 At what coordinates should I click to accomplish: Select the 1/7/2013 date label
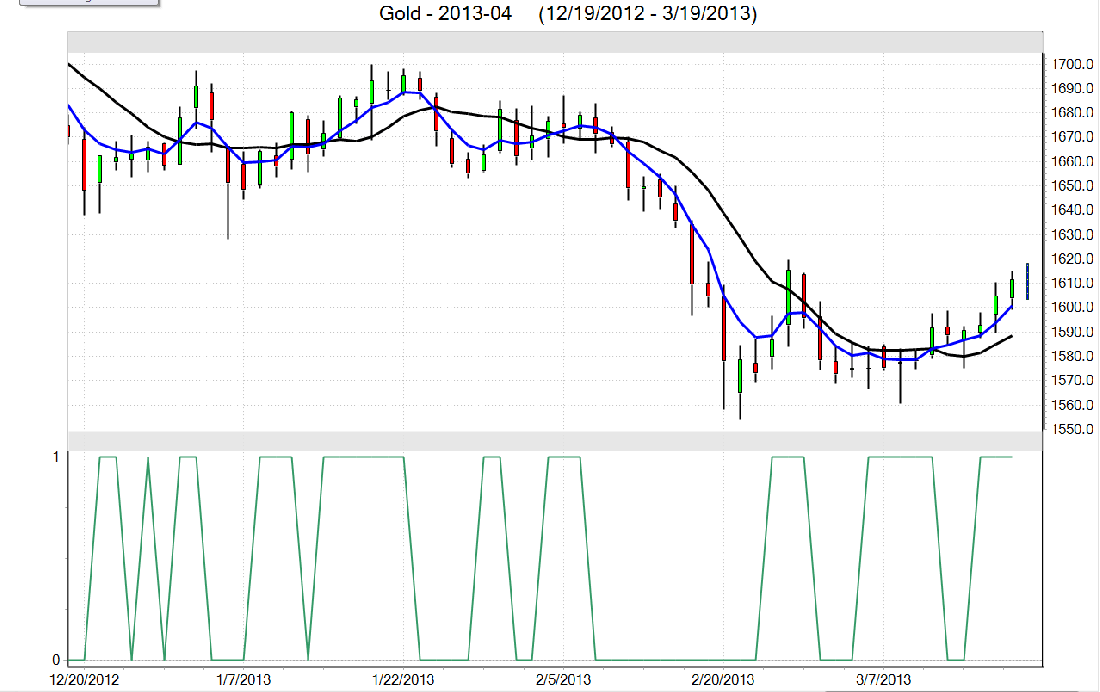pyautogui.click(x=242, y=680)
